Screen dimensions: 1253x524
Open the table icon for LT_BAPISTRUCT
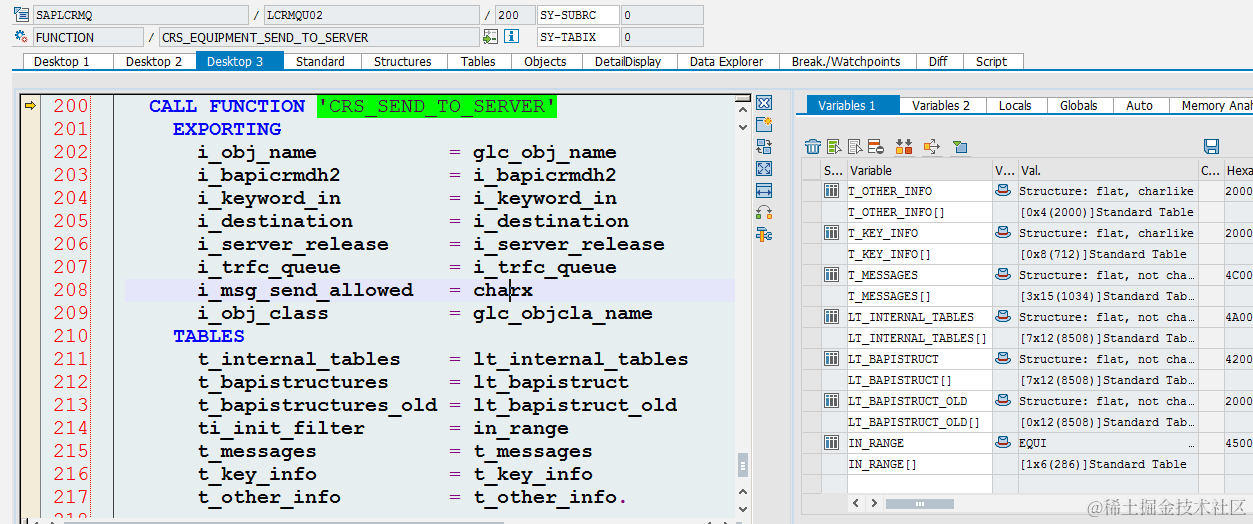(832, 358)
